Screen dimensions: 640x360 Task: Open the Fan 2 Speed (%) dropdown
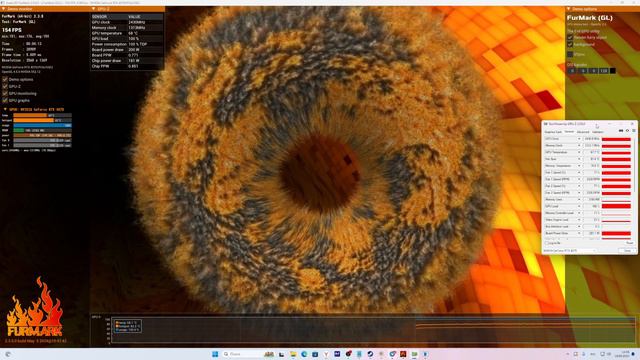(x=579, y=186)
